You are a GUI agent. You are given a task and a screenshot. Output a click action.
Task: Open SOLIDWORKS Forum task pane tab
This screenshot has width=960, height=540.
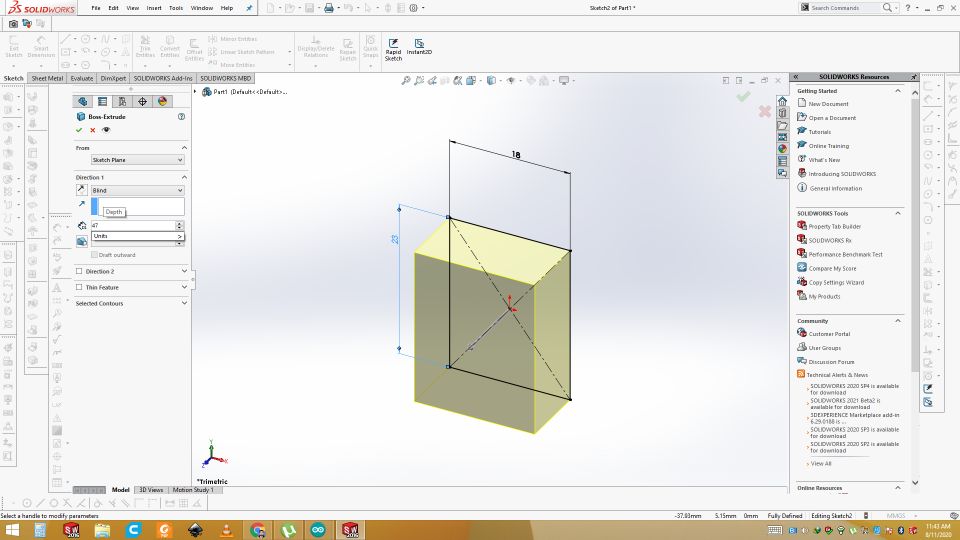tap(782, 173)
